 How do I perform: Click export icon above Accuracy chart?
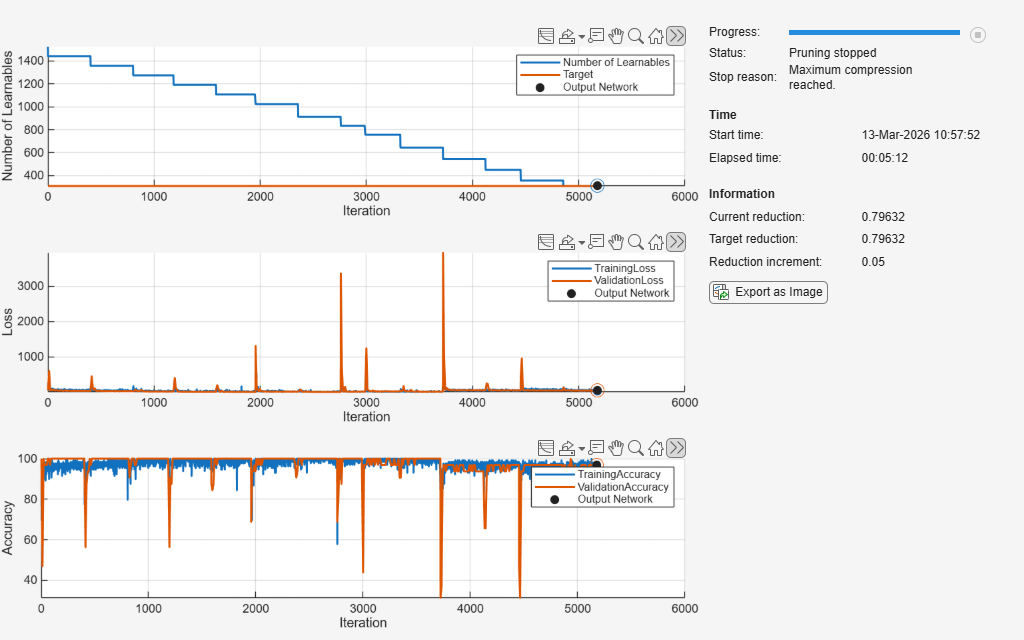tap(566, 448)
